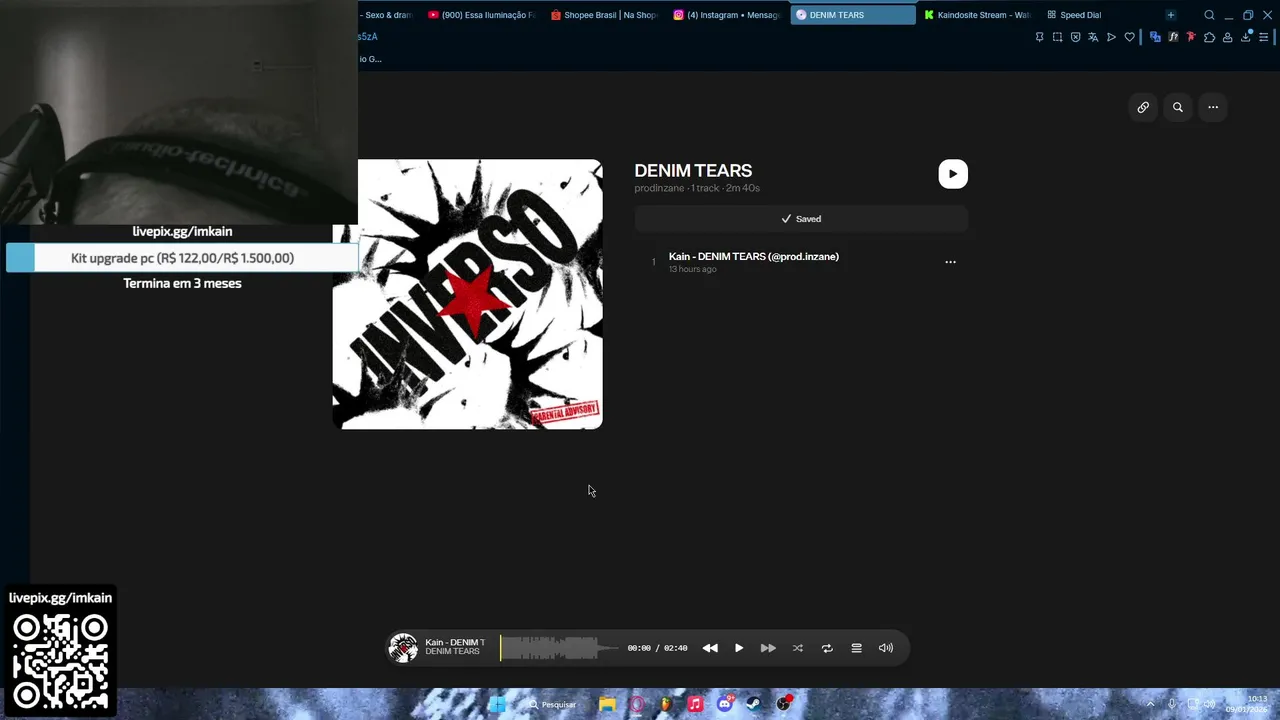Open Steam from the taskbar
The width and height of the screenshot is (1280, 720).
pos(754,704)
